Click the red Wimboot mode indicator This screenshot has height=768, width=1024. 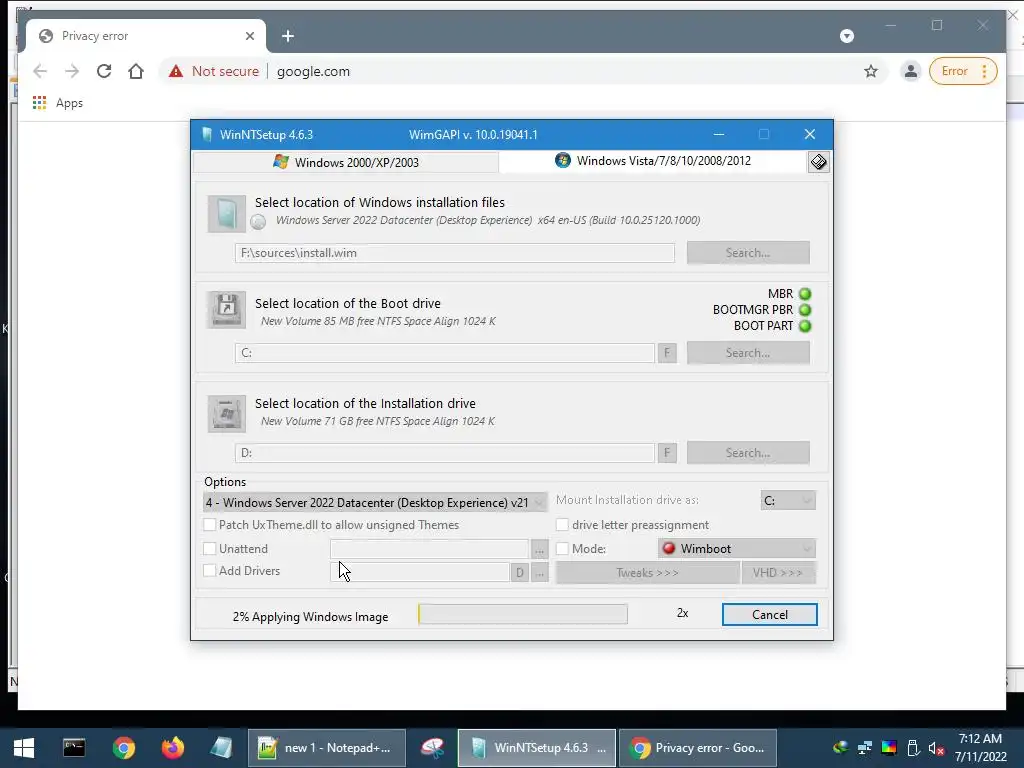[669, 549]
